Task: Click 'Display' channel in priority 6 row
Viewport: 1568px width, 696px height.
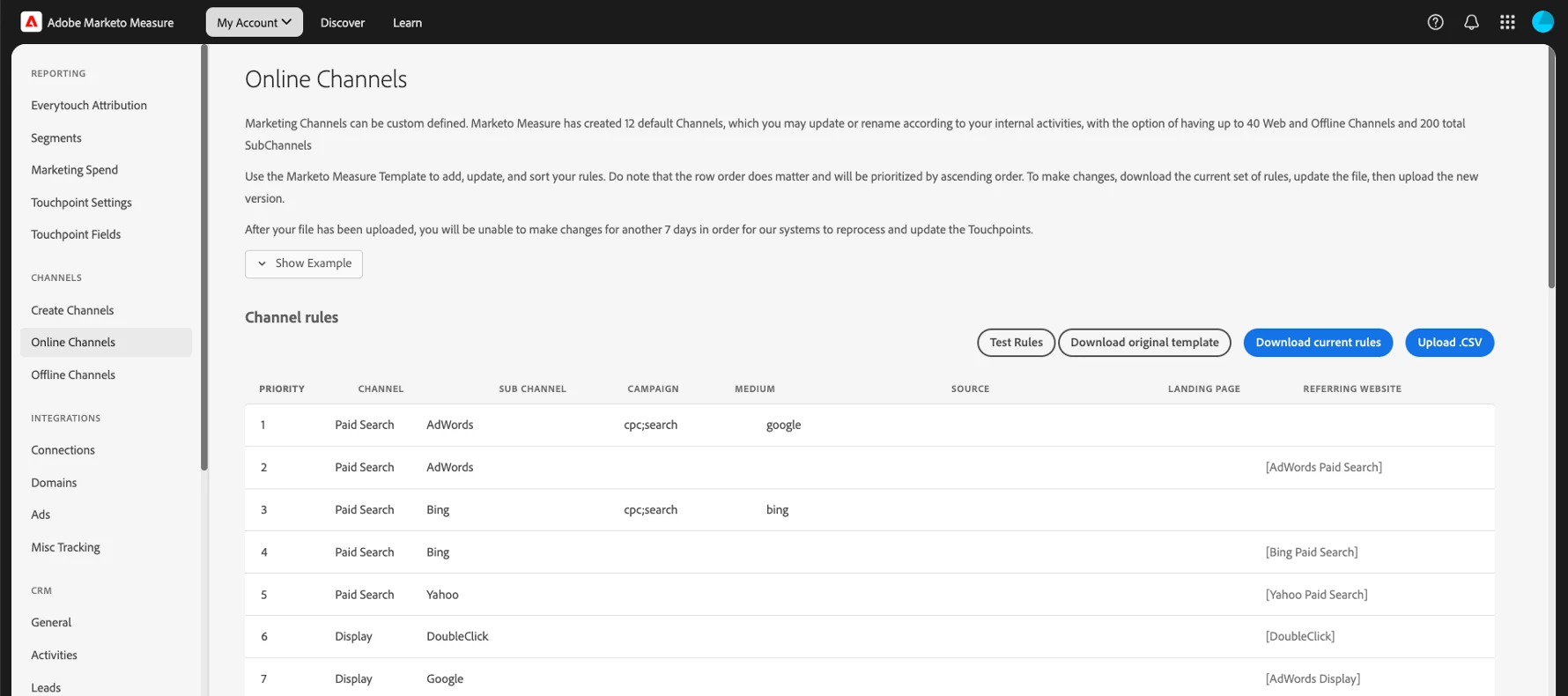Action: click(x=353, y=636)
